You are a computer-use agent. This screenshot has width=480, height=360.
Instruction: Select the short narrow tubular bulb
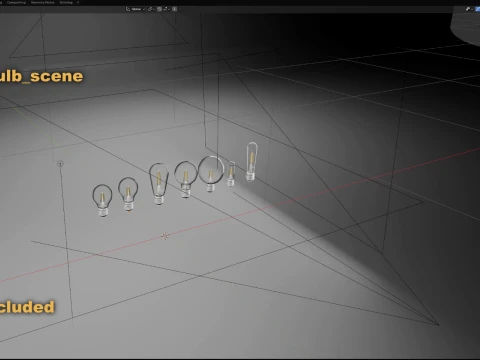(231, 173)
